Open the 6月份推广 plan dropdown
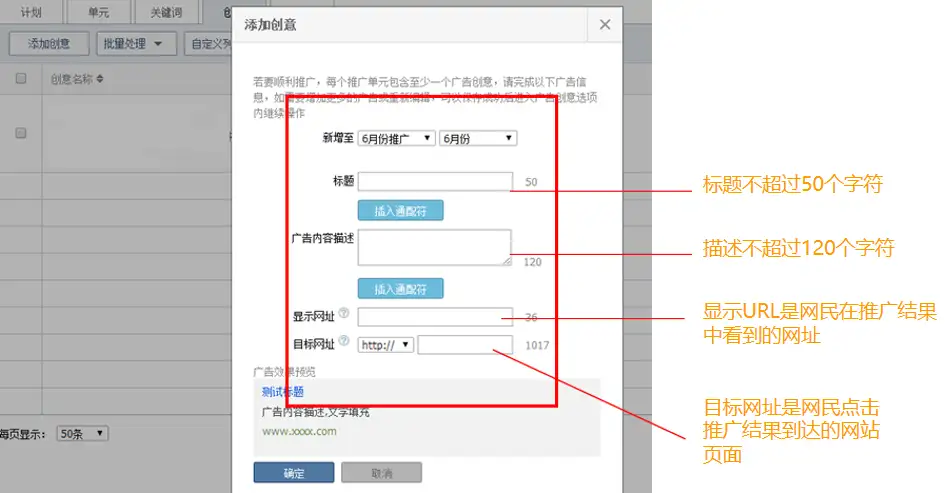 click(396, 139)
